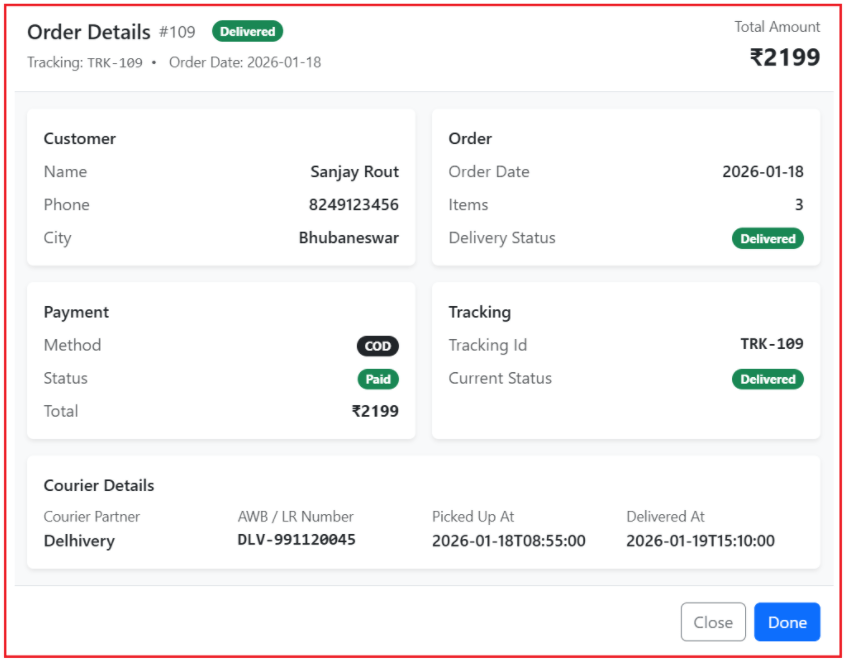Viewport: 846px width, 661px height.
Task: Select the Picked Up At timestamp
Action: click(508, 541)
